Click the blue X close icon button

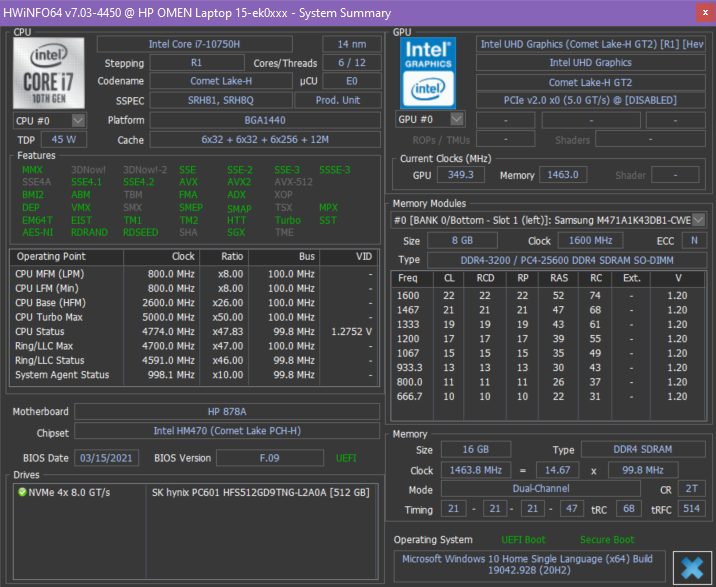point(691,566)
